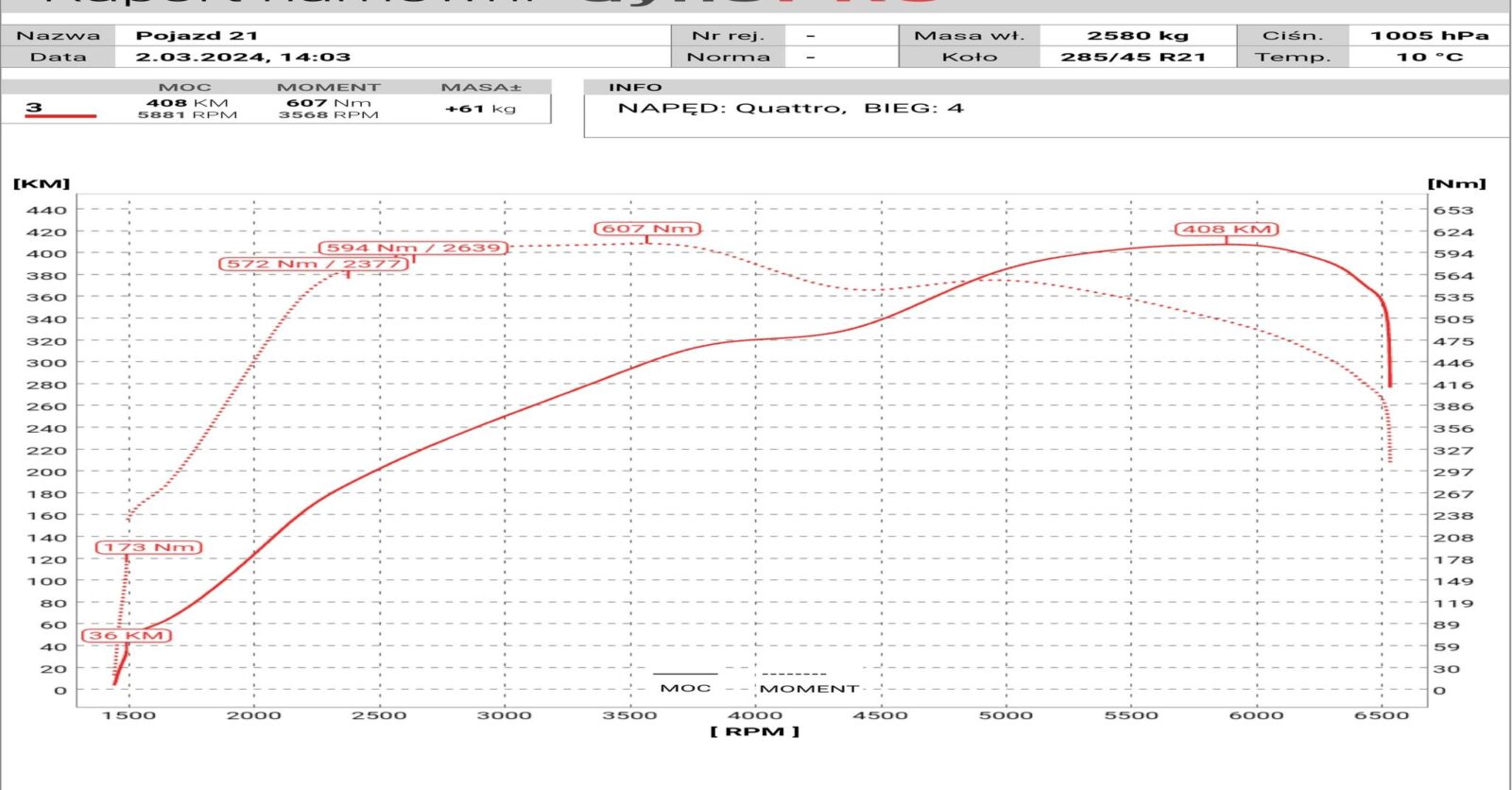Screen dimensions: 1512x790
Task: Select the Koło value 285/45 R21
Action: click(x=1133, y=57)
